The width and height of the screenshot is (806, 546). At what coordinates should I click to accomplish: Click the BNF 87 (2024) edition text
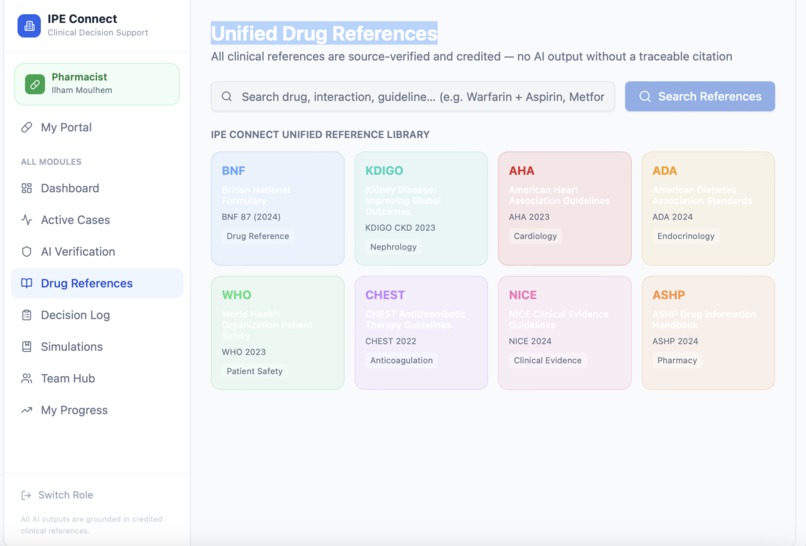[251, 217]
